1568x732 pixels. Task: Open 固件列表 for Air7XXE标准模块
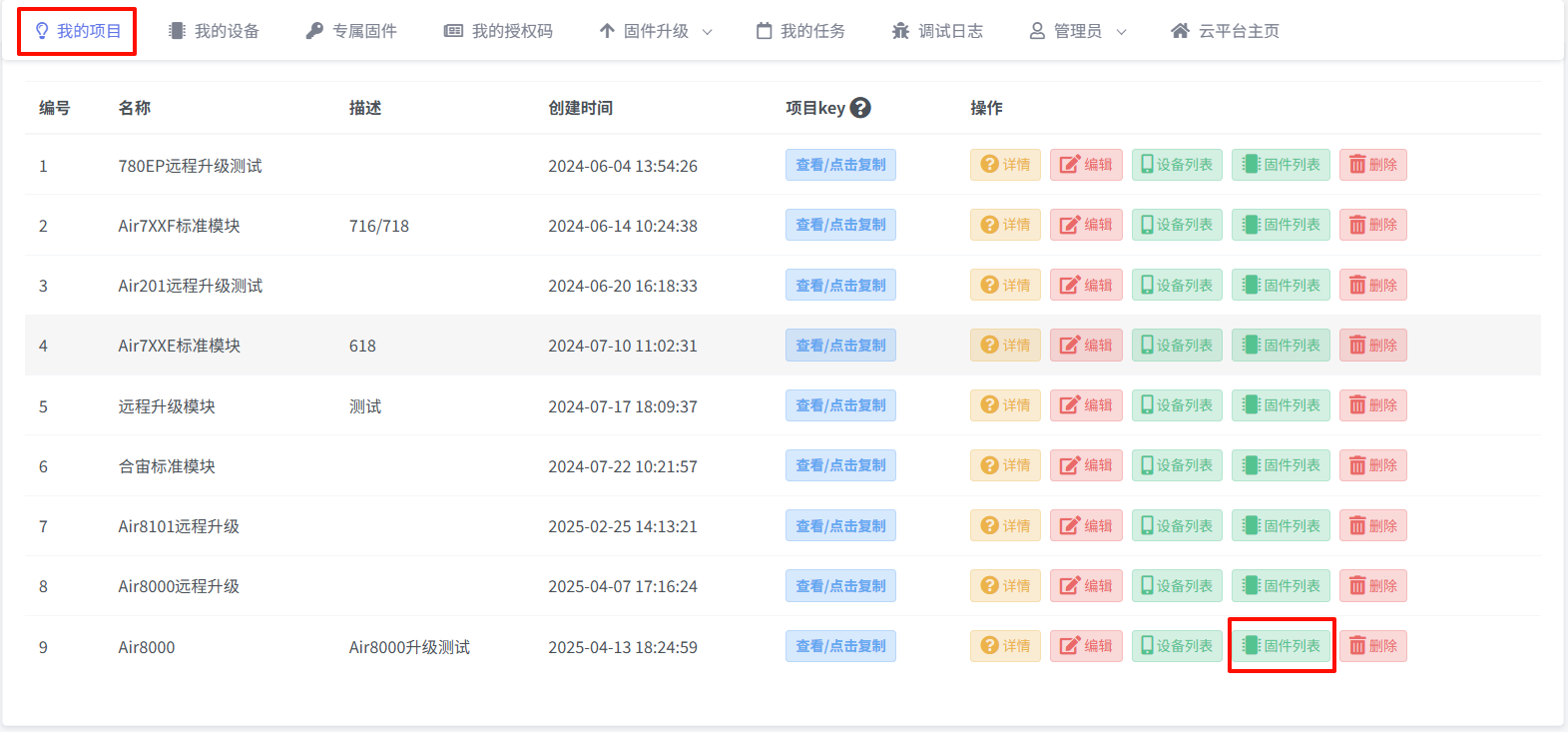(1281, 345)
